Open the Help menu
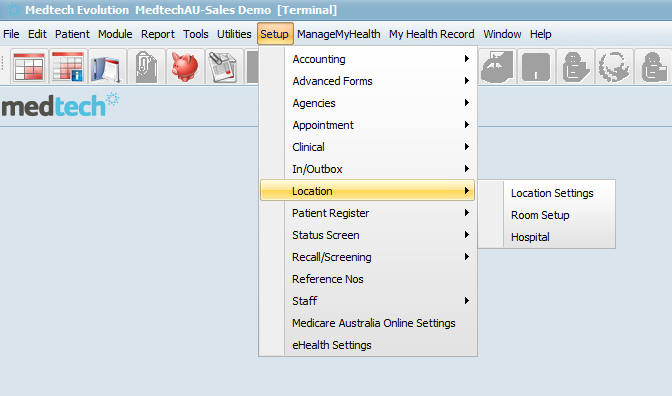The image size is (672, 396). 540,34
